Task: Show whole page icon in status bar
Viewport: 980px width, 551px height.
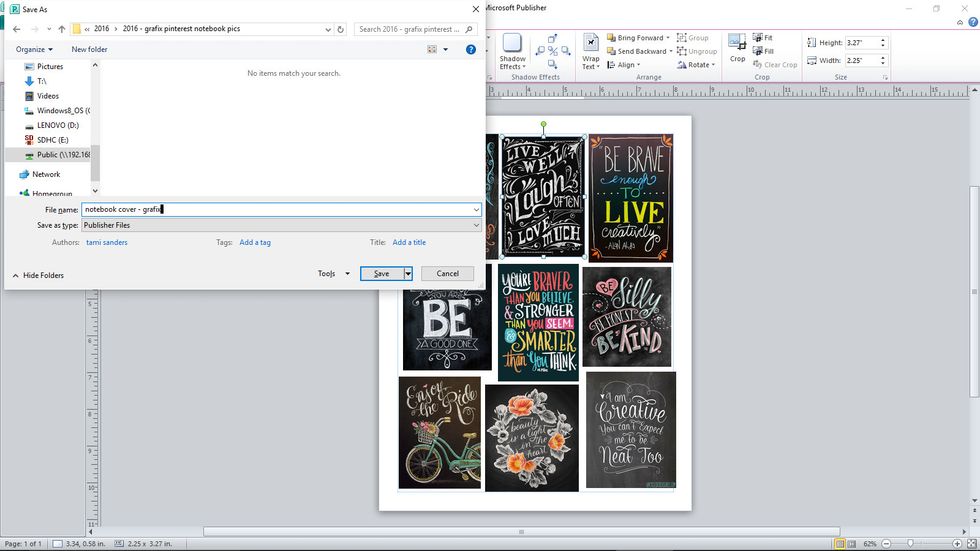Action: click(972, 544)
